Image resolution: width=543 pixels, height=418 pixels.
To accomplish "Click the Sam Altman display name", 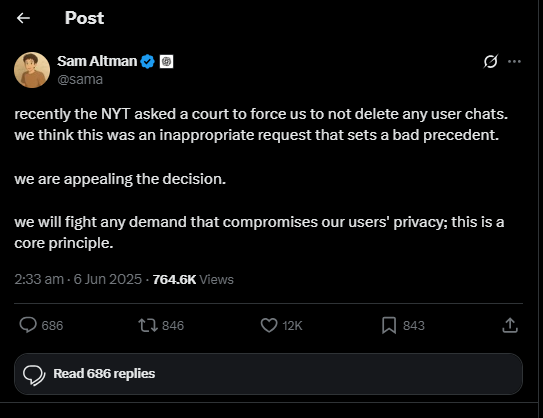I will 97,61.
